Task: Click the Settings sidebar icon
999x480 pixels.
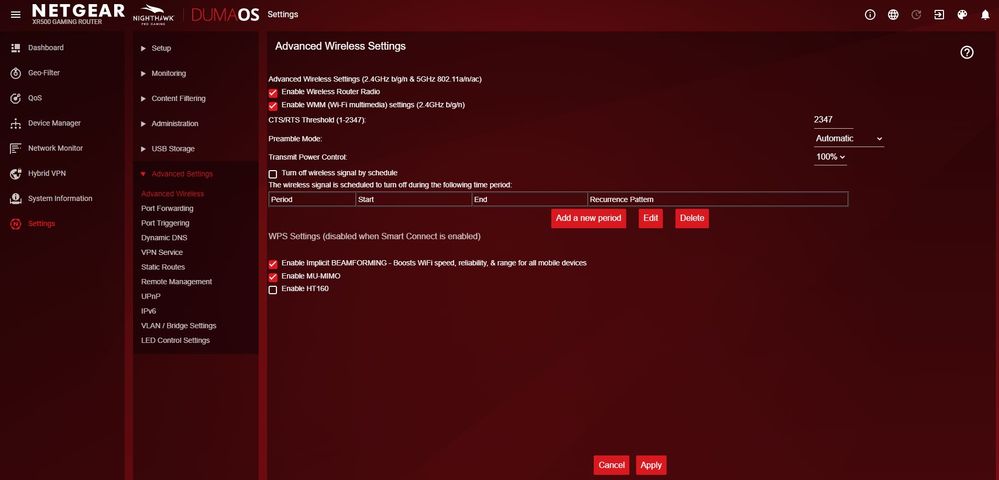Action: [x=16, y=224]
